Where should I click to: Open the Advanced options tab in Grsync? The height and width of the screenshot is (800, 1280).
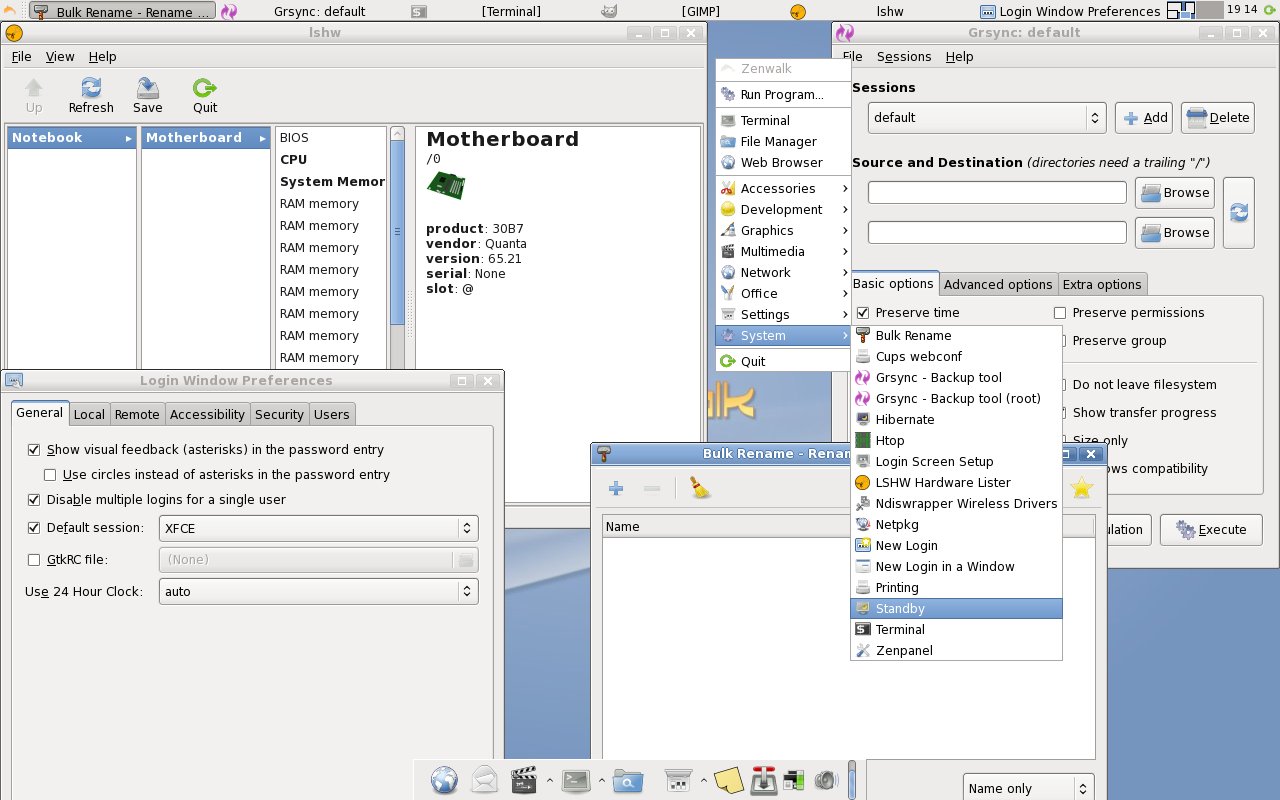click(x=998, y=284)
